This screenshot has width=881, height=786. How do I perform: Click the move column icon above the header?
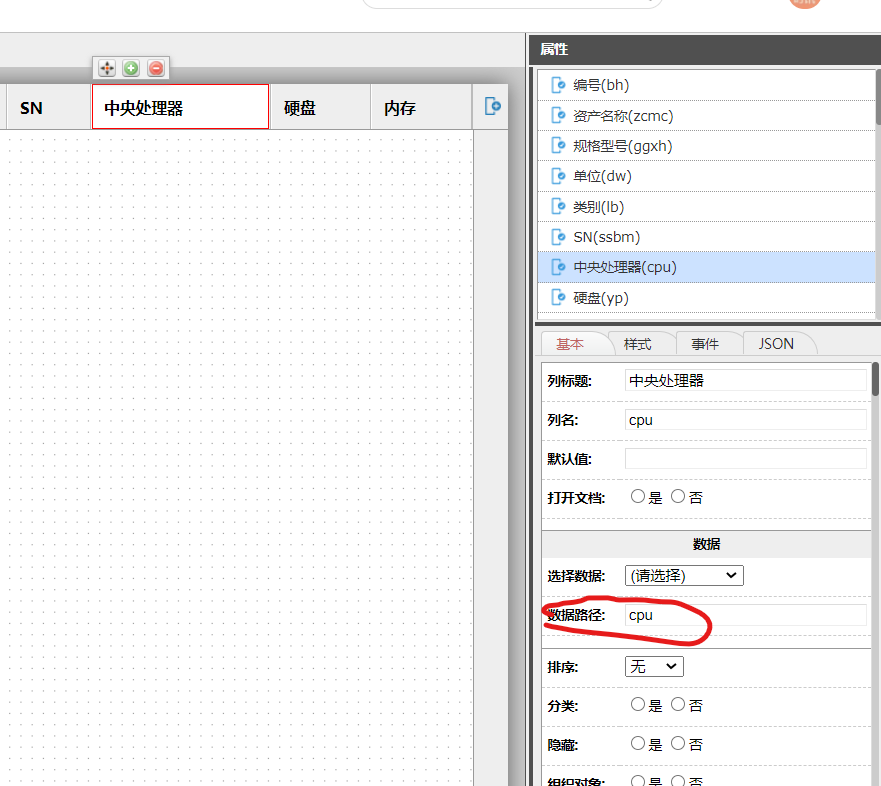tap(106, 69)
